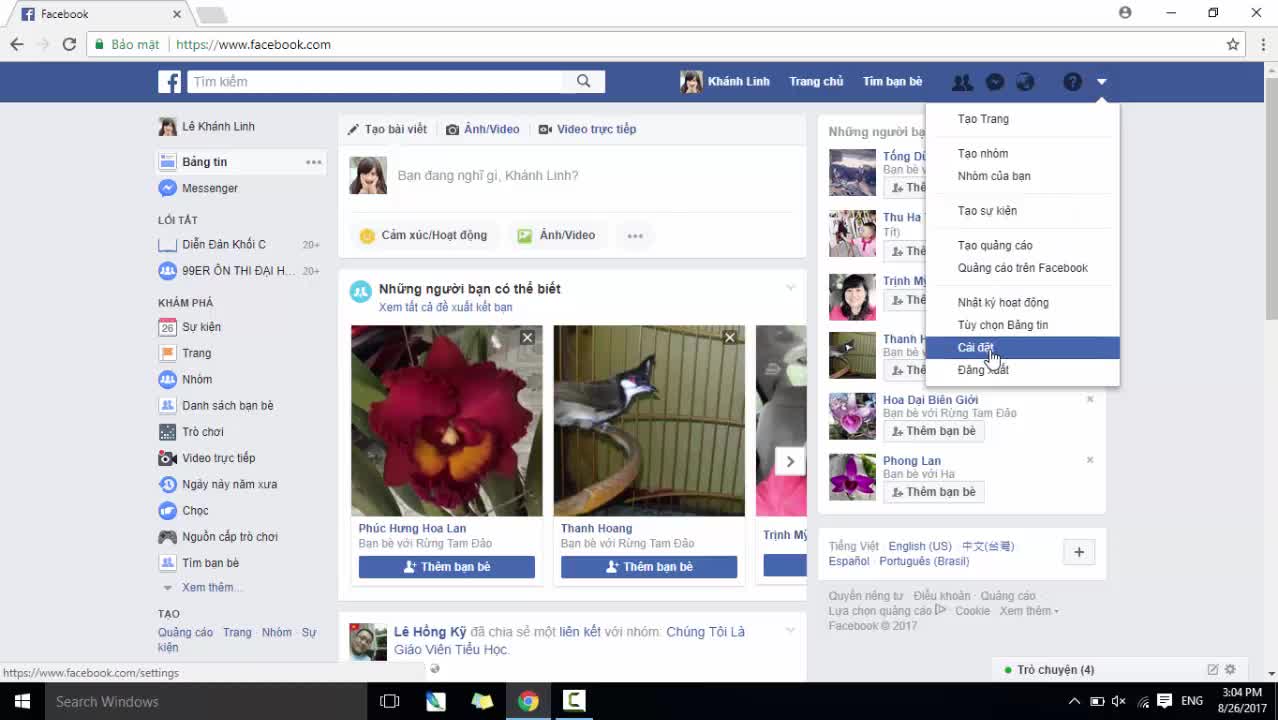Click the green Ảnh/Video composer button
This screenshot has height=720, width=1278.
click(556, 235)
